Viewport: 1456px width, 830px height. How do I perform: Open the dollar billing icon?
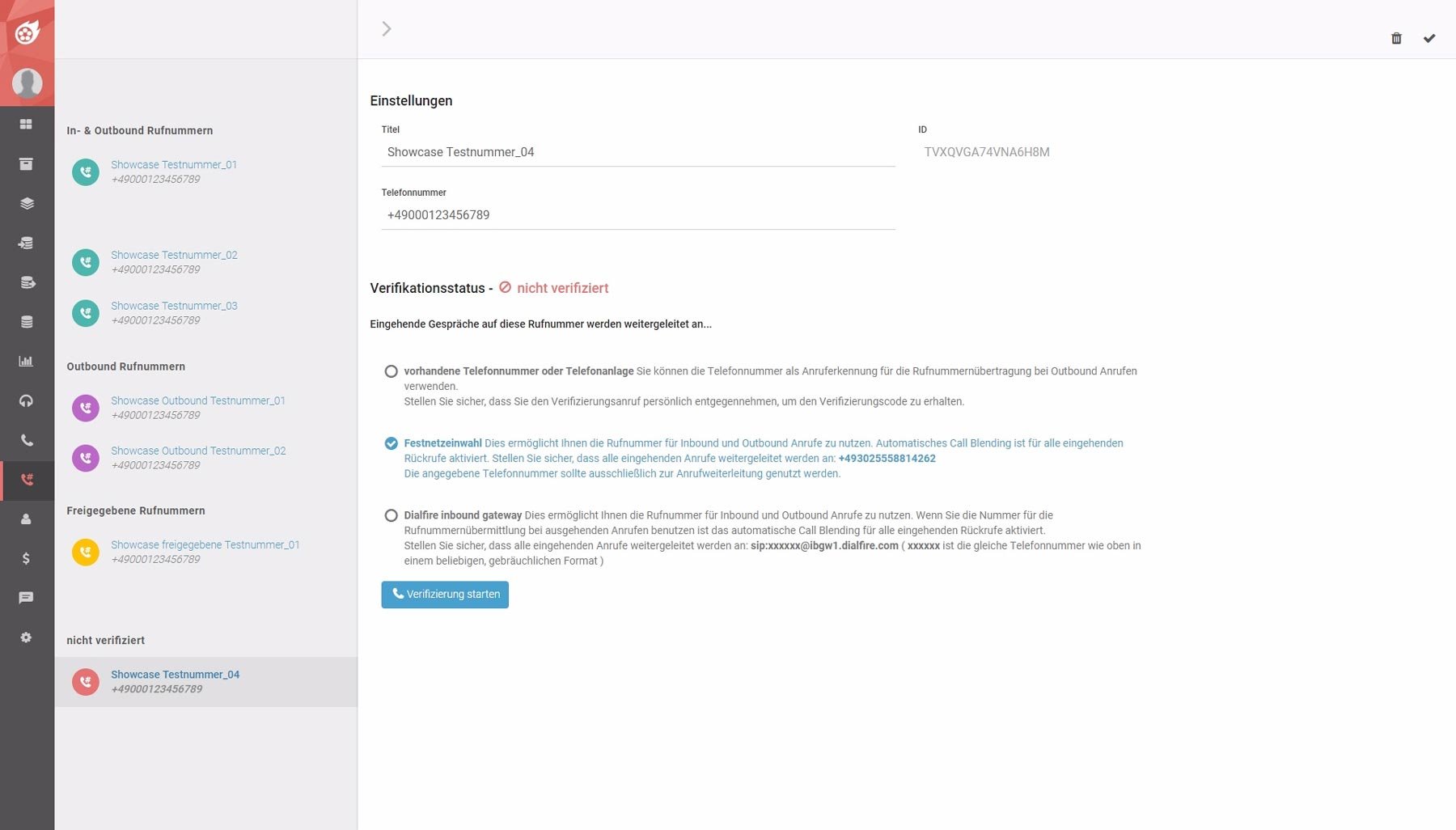[26, 558]
